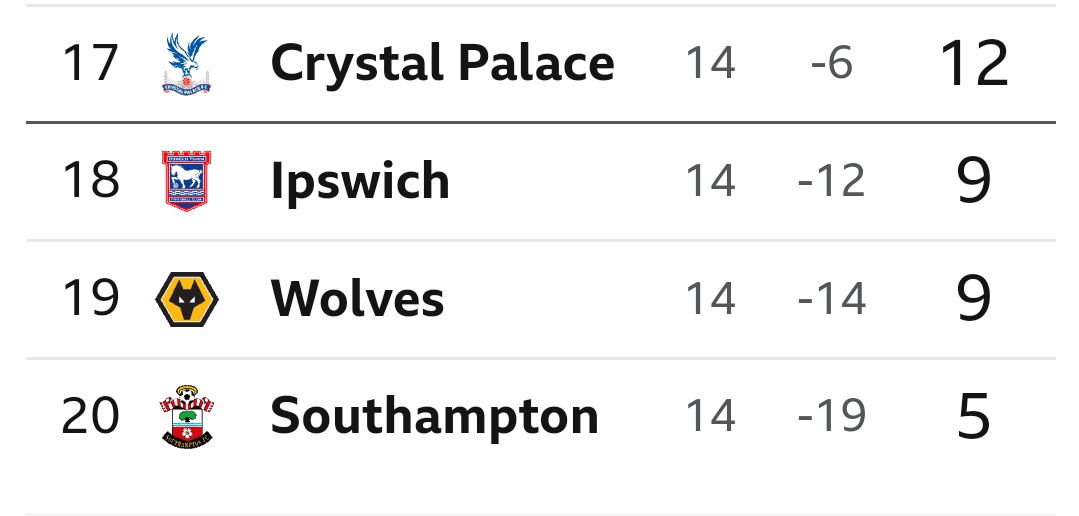Click Wolves' games played value 14
Viewport: 1079px width, 516px height.
click(x=711, y=299)
